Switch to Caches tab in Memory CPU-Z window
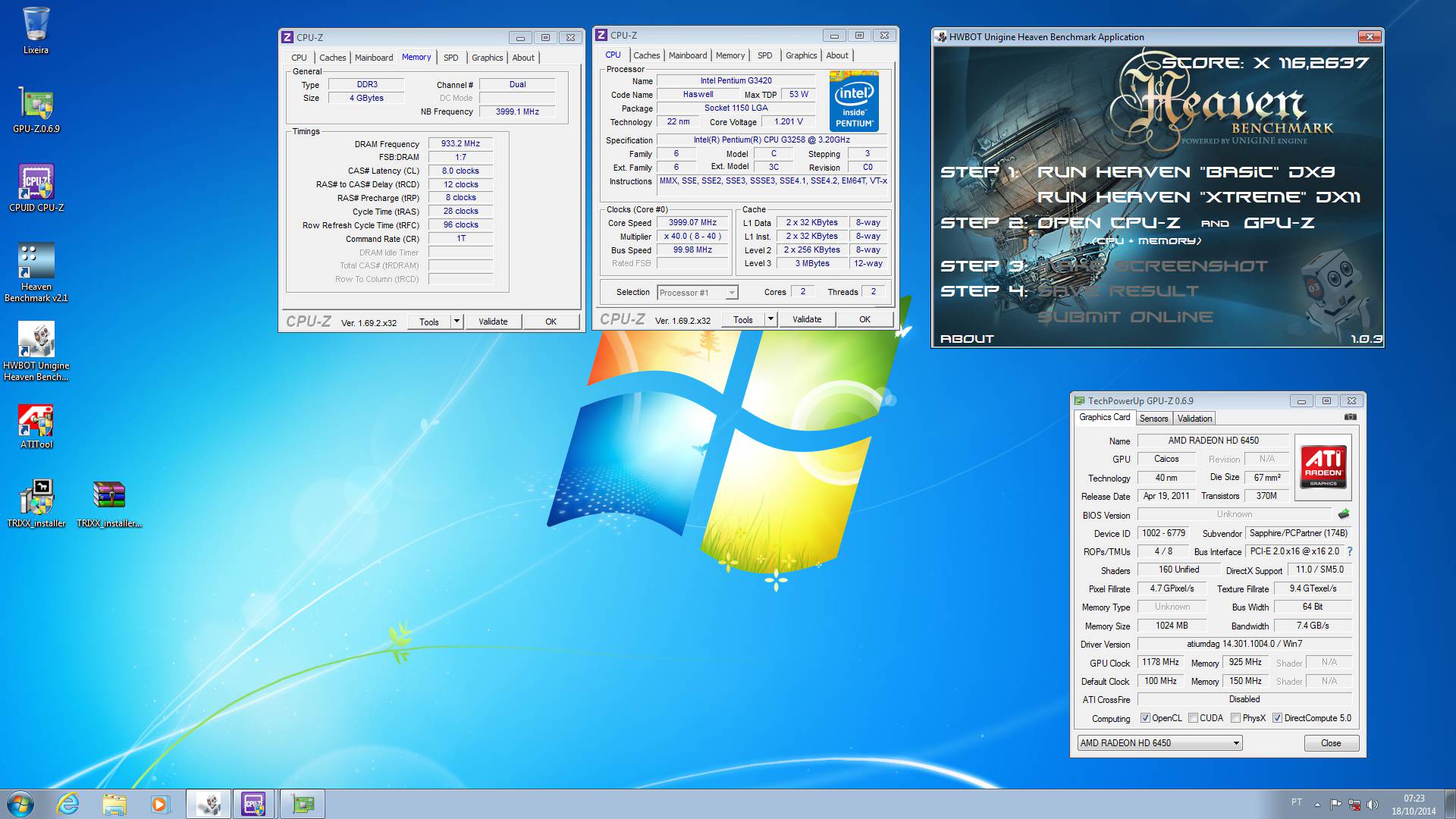The height and width of the screenshot is (819, 1456). [x=332, y=58]
